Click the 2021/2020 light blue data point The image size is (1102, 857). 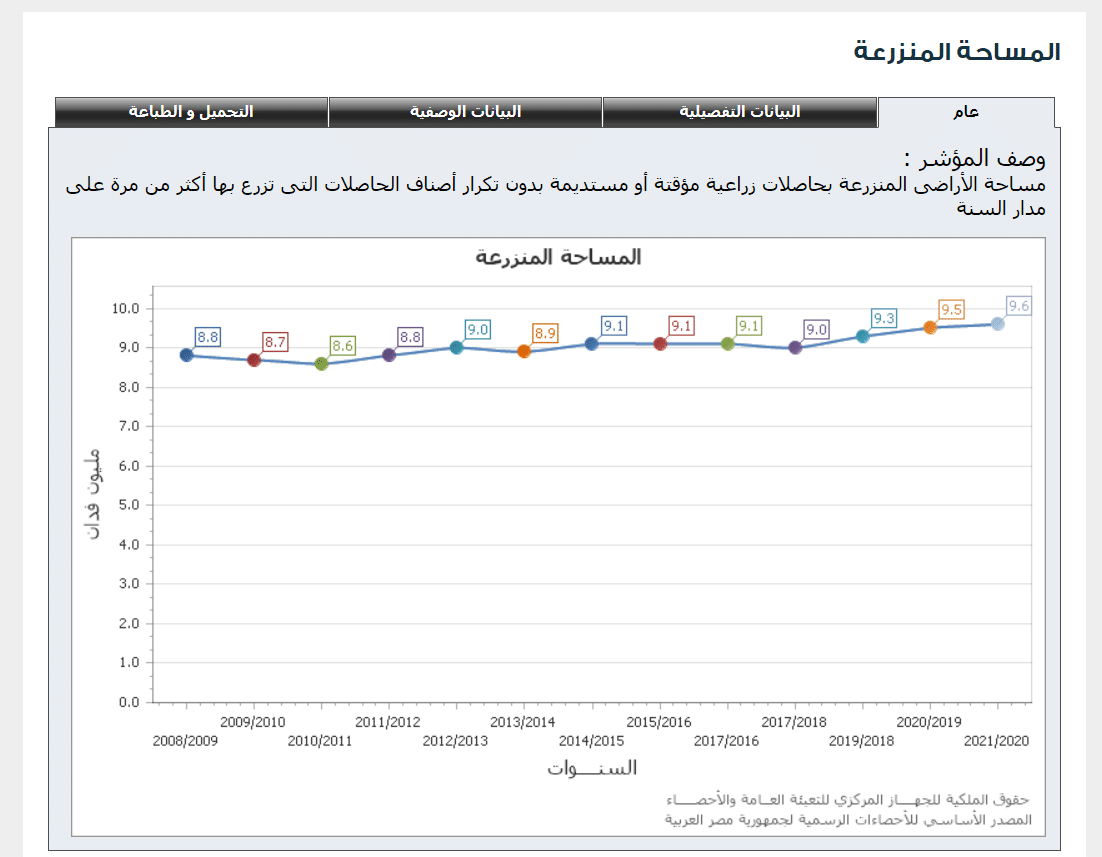(997, 323)
